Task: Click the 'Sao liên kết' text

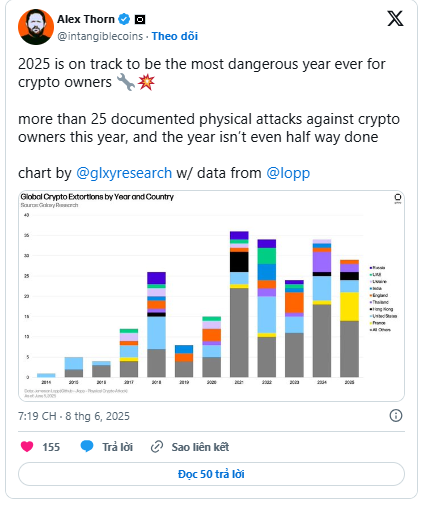Action: [200, 447]
